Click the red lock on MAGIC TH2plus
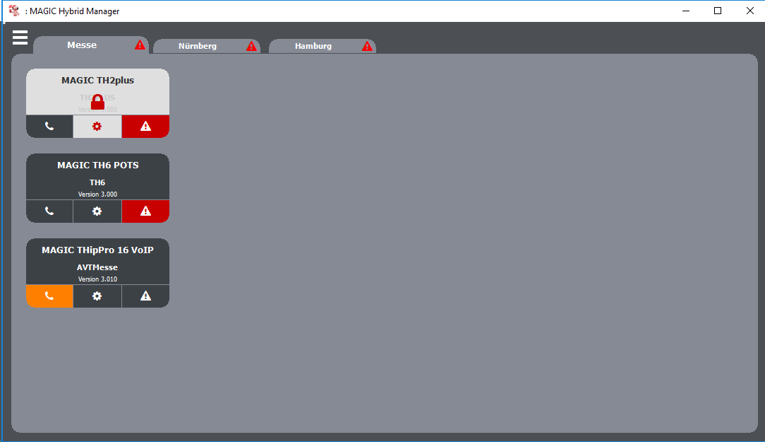The width and height of the screenshot is (765, 442). click(x=98, y=101)
